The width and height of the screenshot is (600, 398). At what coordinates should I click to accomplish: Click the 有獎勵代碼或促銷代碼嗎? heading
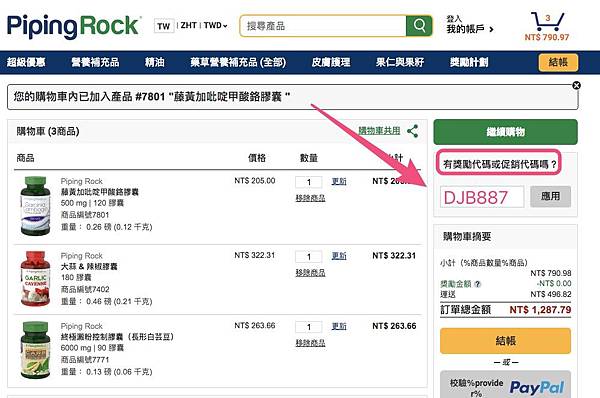(500, 165)
